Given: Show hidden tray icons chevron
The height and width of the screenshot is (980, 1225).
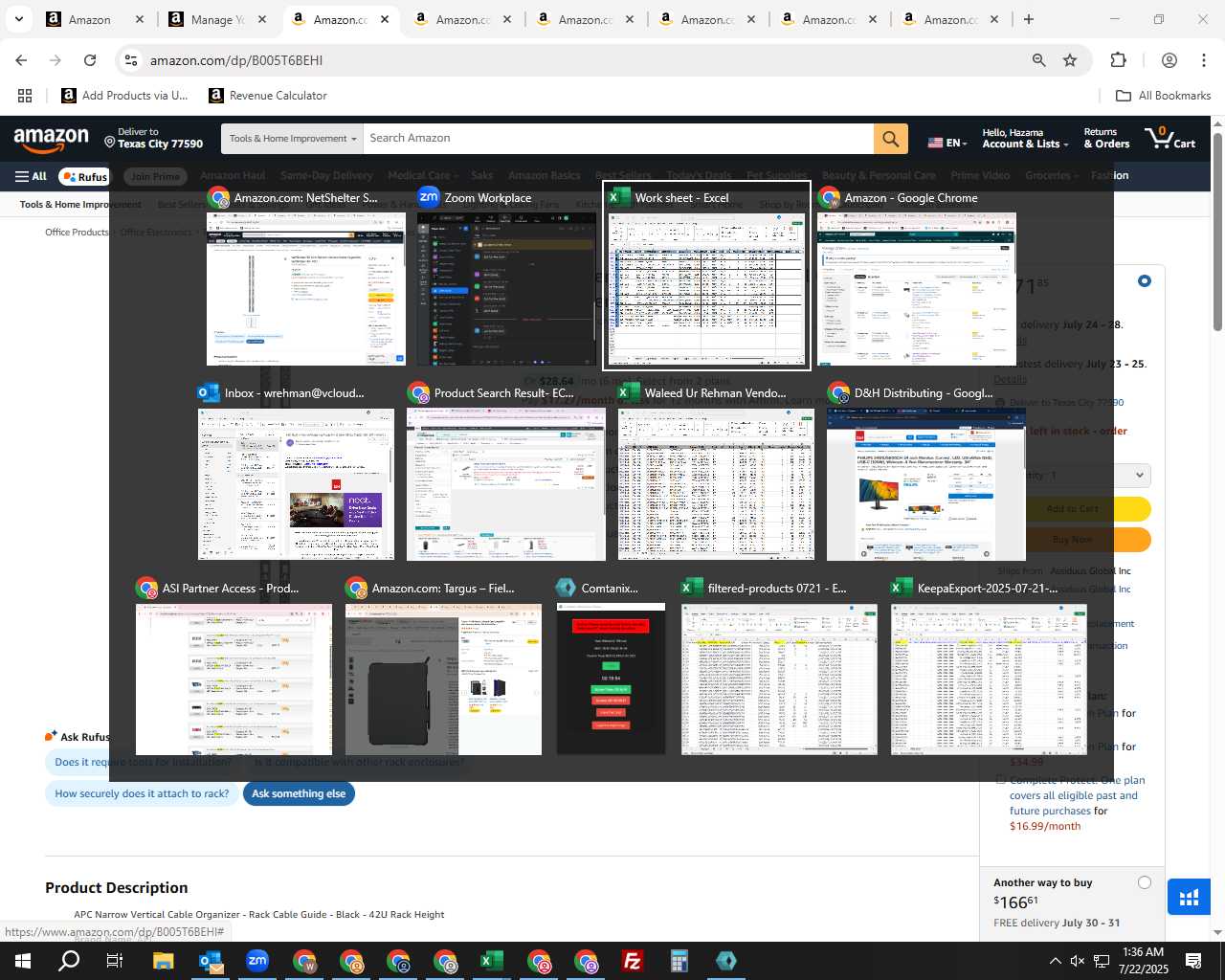Looking at the screenshot, I should [x=1055, y=961].
